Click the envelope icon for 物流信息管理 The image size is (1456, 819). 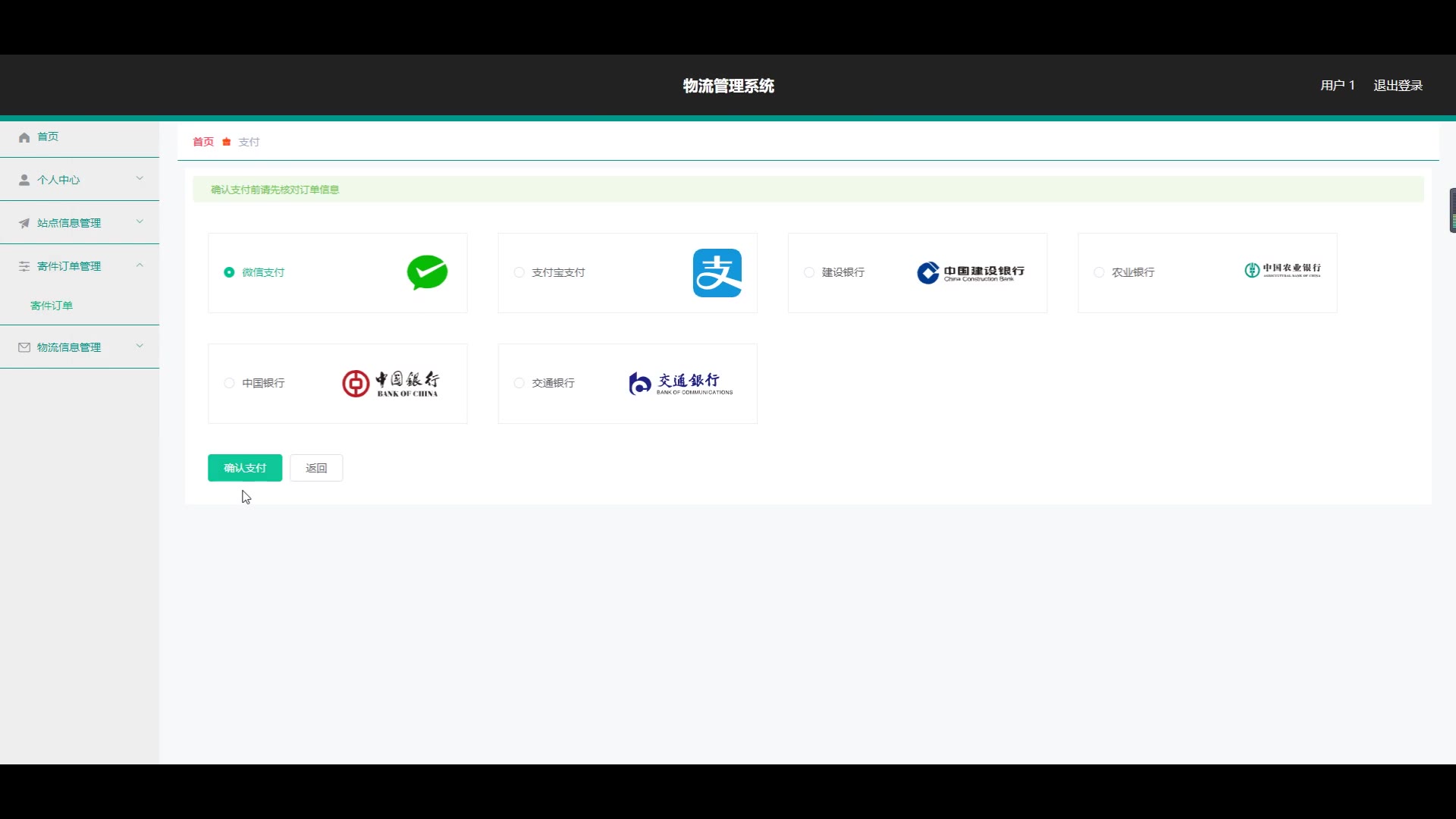coord(24,347)
